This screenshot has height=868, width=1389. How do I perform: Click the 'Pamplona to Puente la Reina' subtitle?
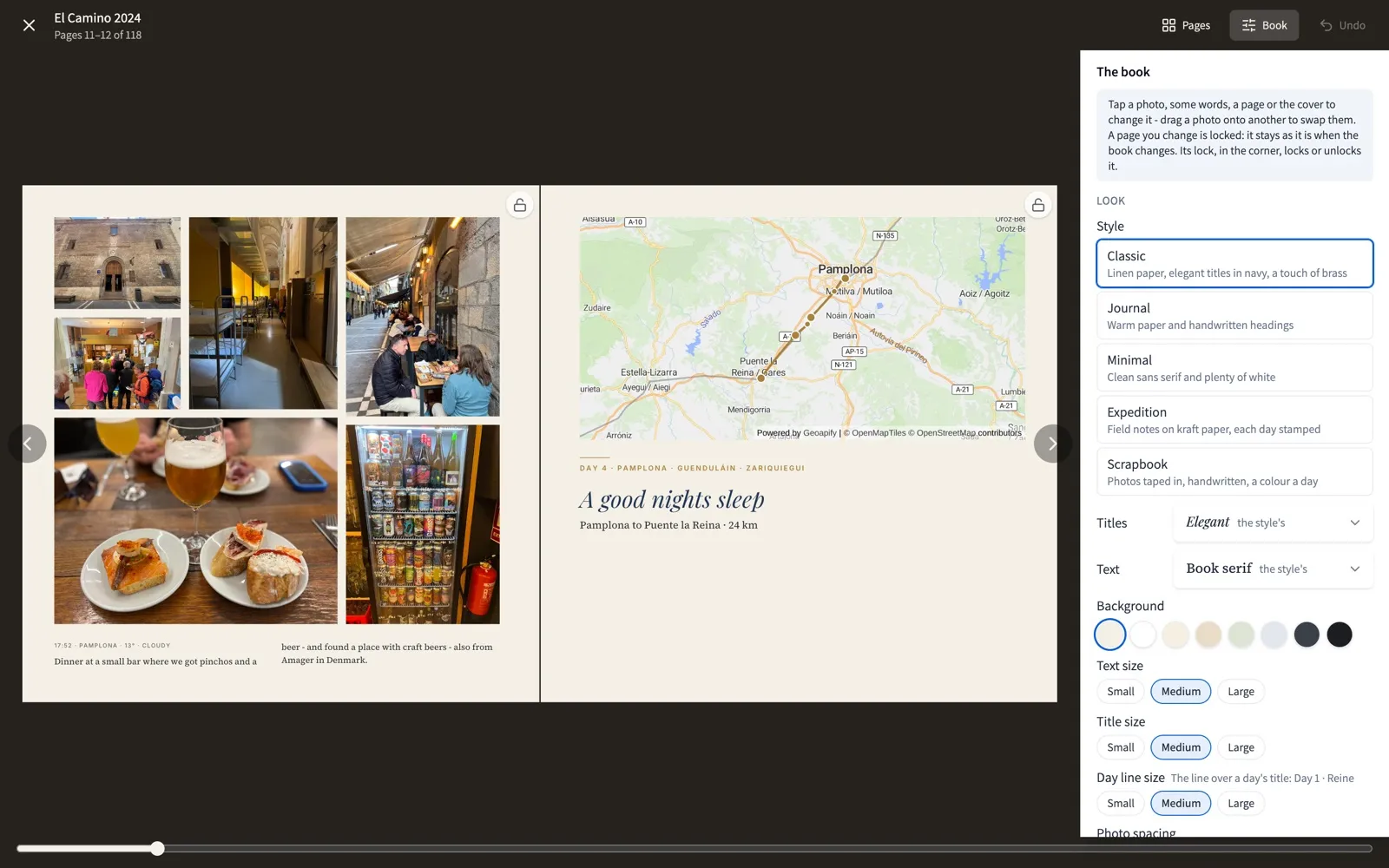click(x=668, y=525)
